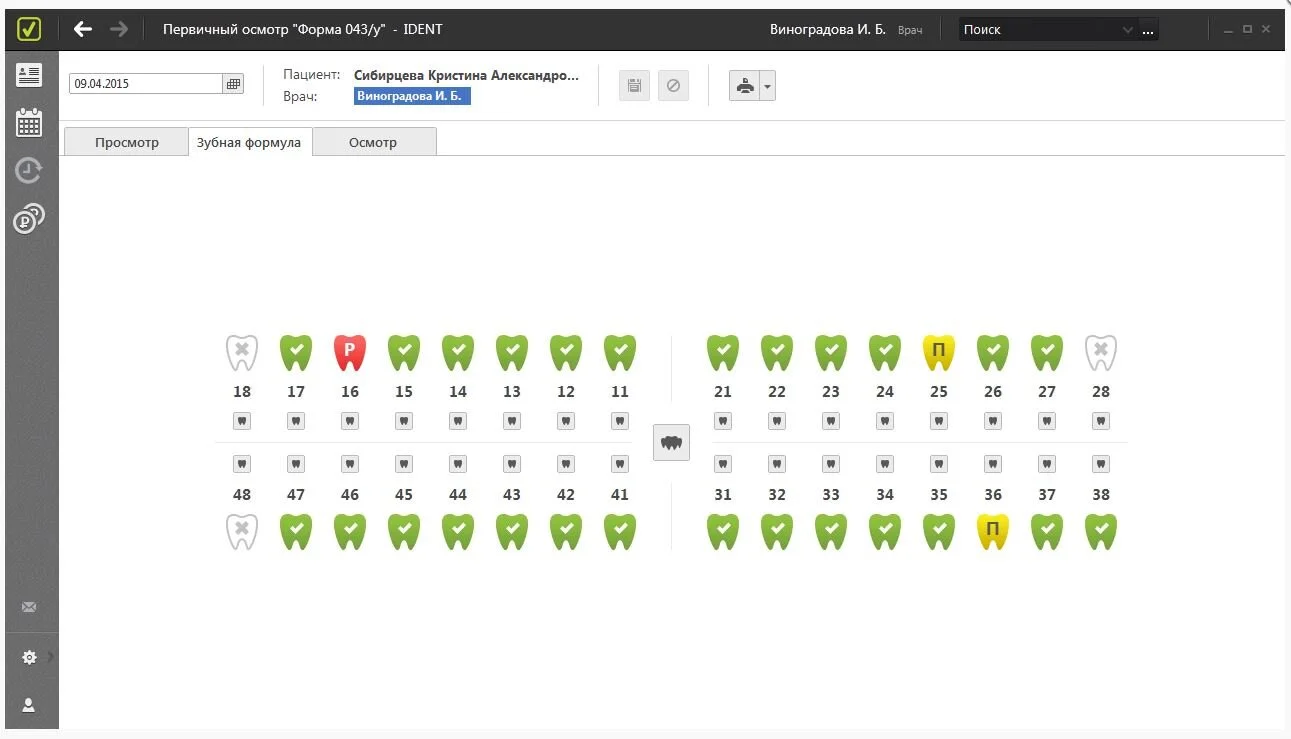The image size is (1291, 739).
Task: Expand the dental chair button dropdown arrow
Action: click(767, 86)
